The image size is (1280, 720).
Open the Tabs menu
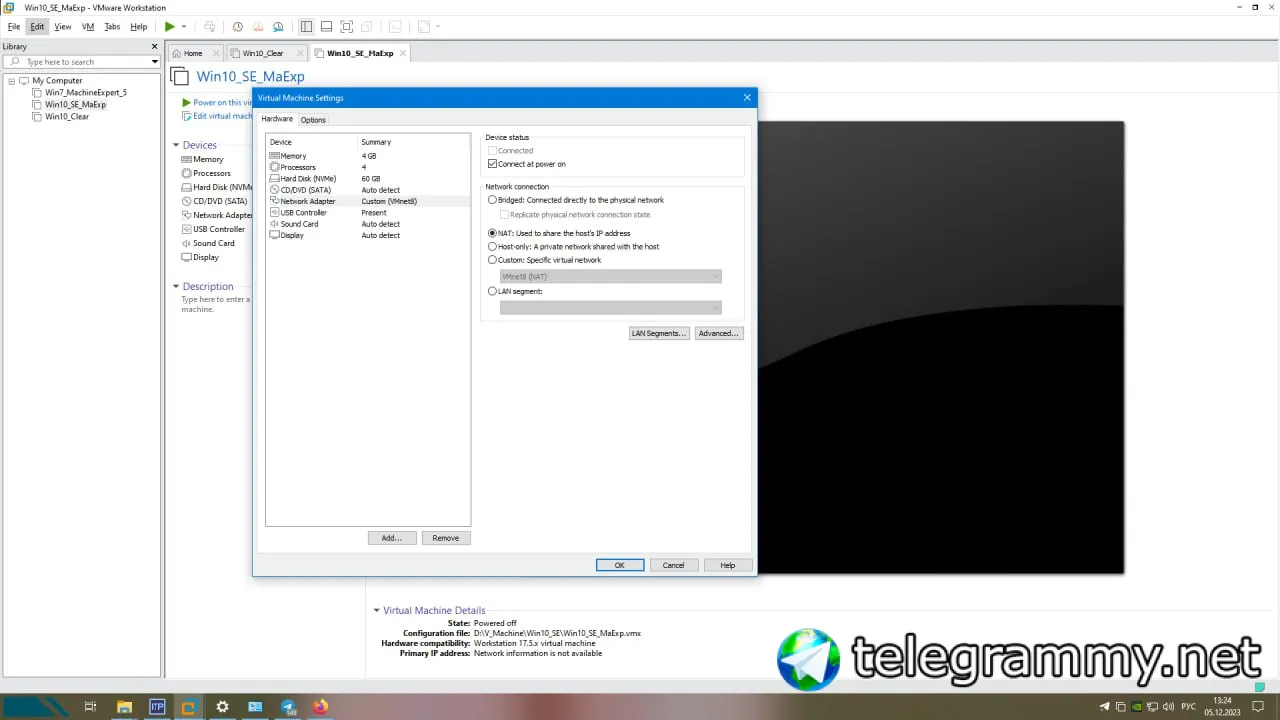(x=112, y=27)
